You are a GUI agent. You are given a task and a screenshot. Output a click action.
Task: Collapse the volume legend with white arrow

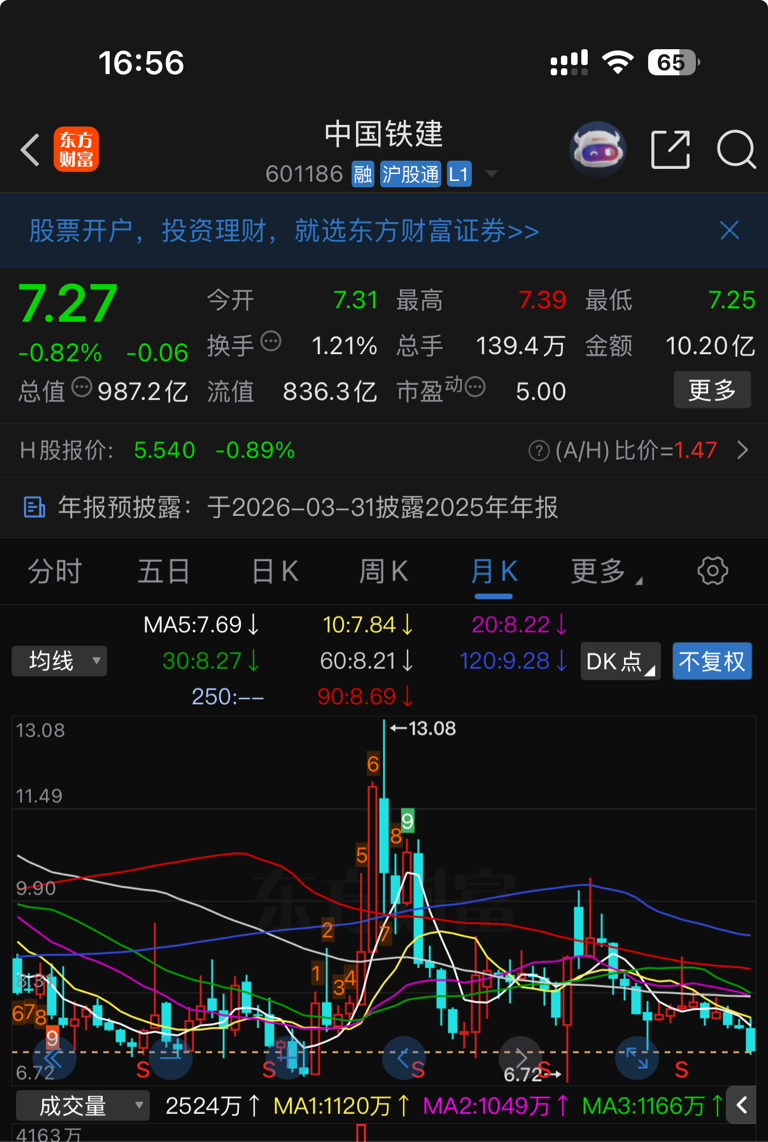[742, 1106]
